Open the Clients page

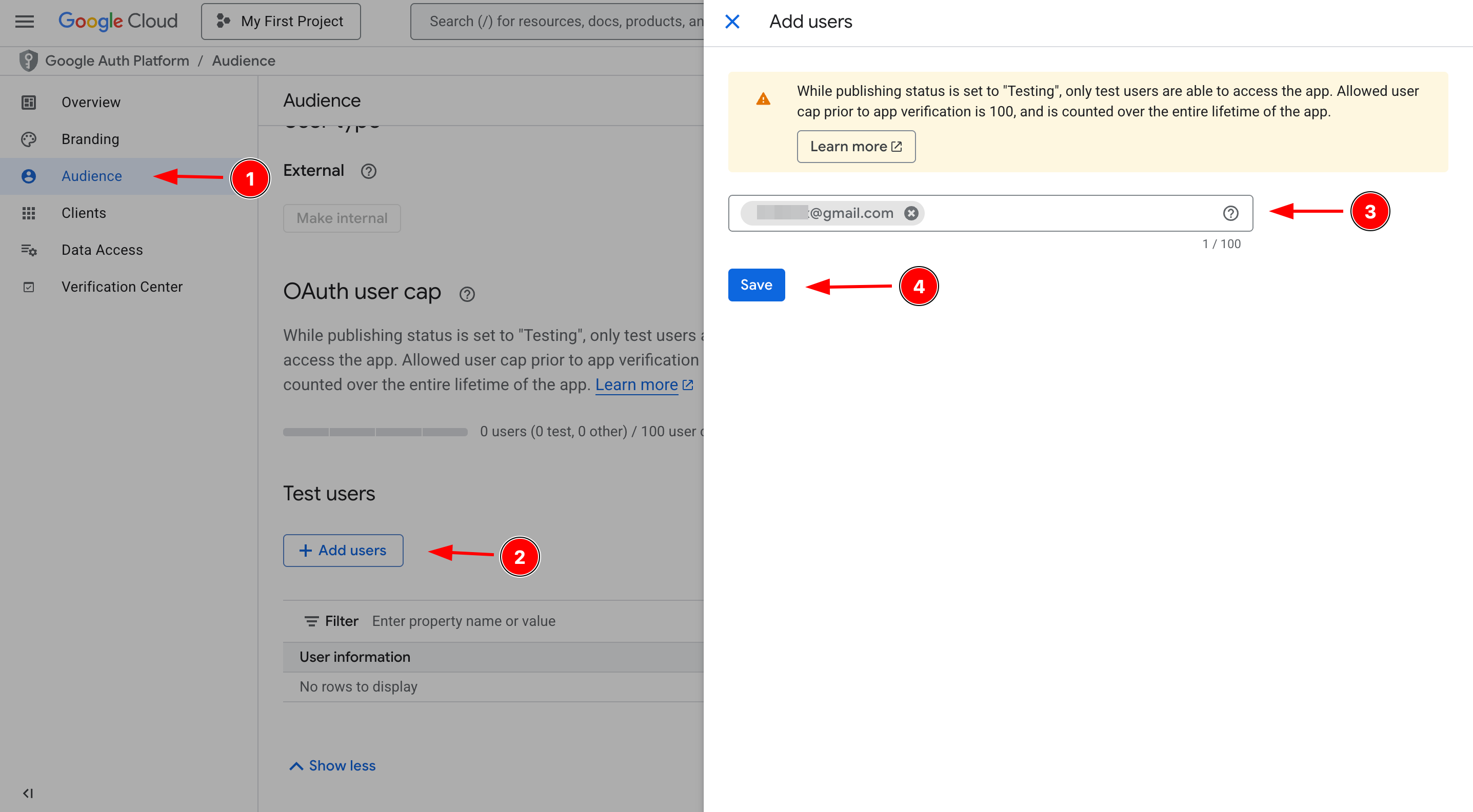[x=84, y=213]
